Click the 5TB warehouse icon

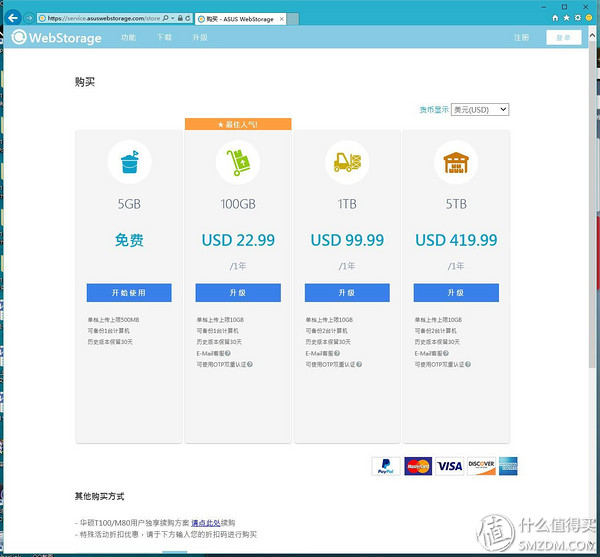[x=456, y=162]
